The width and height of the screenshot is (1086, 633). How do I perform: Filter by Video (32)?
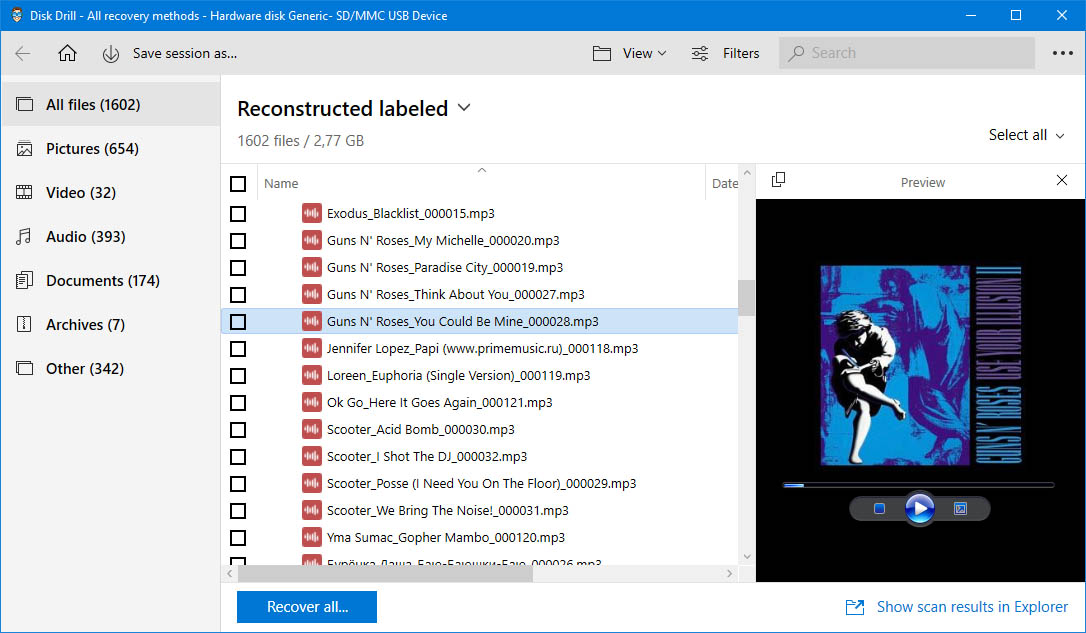111,193
